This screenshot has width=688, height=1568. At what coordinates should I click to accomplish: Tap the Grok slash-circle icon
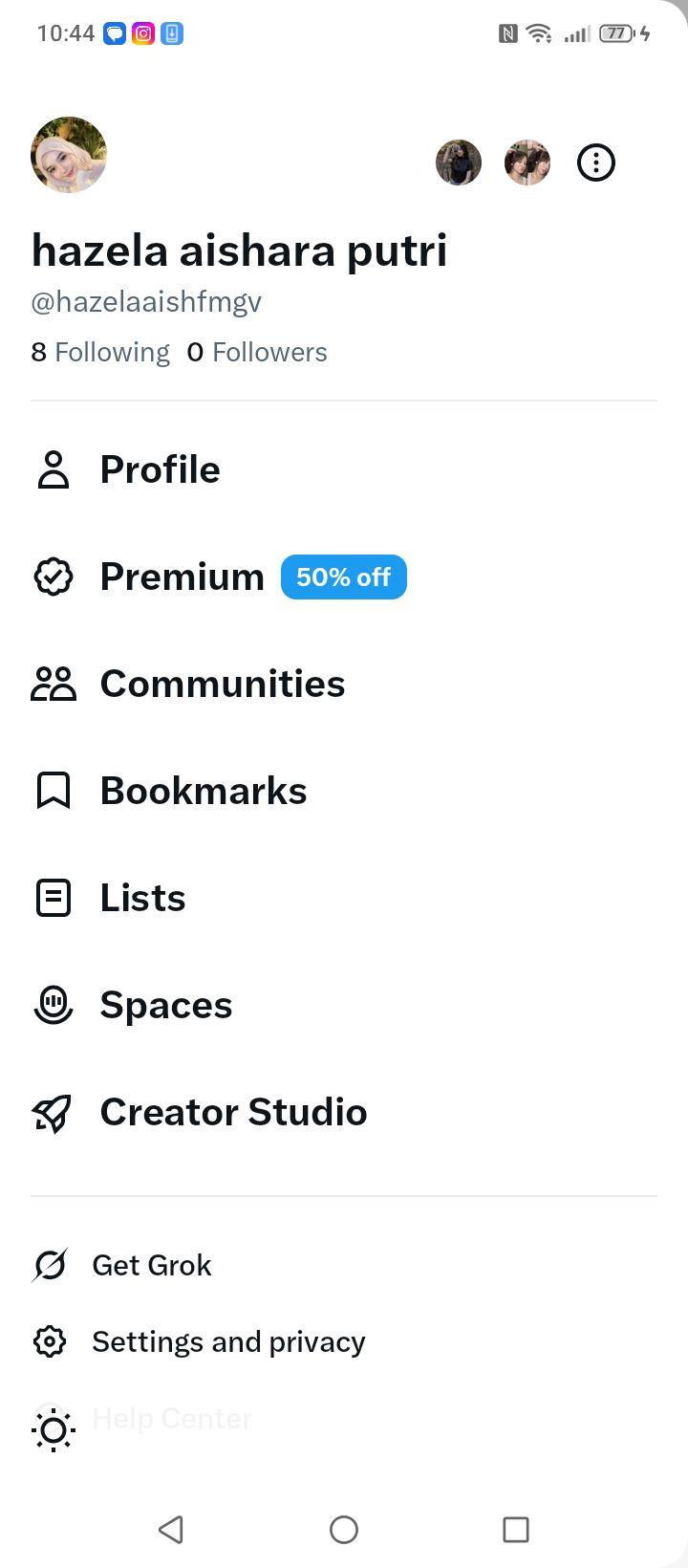point(50,1265)
